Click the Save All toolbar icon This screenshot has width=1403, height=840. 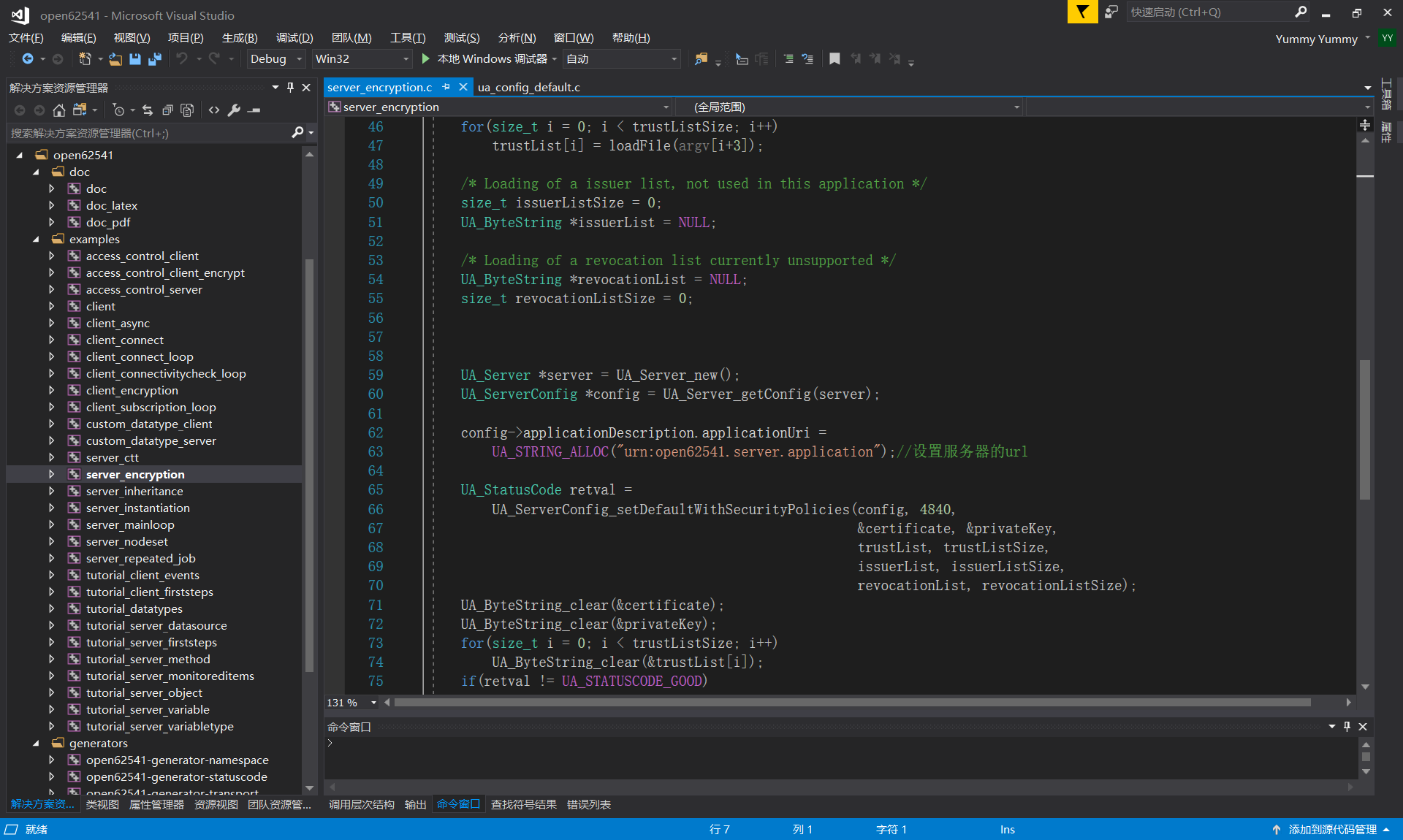click(154, 59)
